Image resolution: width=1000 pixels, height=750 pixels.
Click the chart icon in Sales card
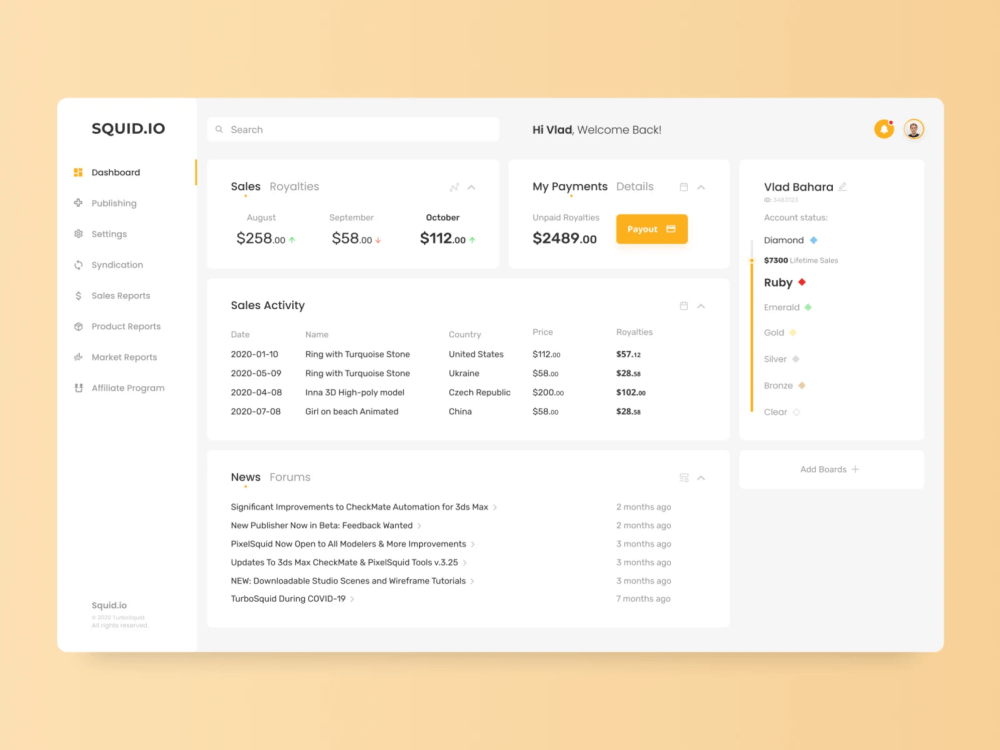[454, 188]
